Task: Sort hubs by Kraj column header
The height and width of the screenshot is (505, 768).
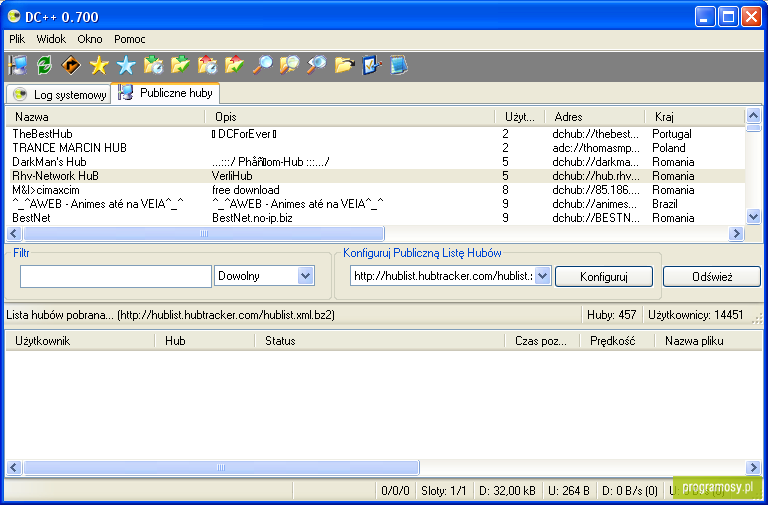Action: (x=695, y=117)
